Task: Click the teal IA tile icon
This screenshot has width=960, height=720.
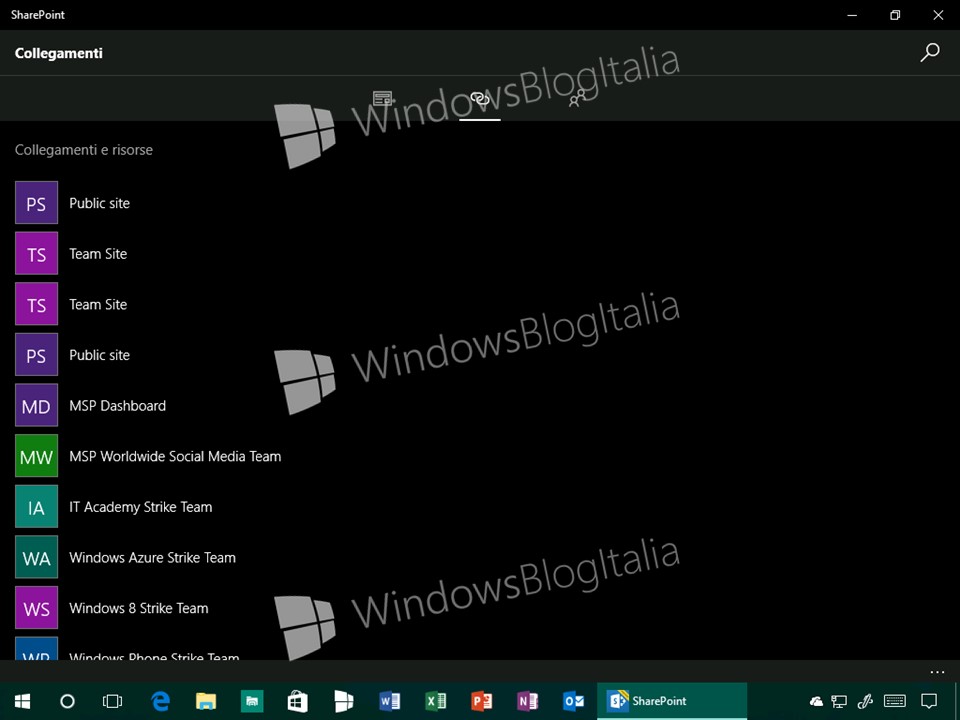Action: pos(36,507)
